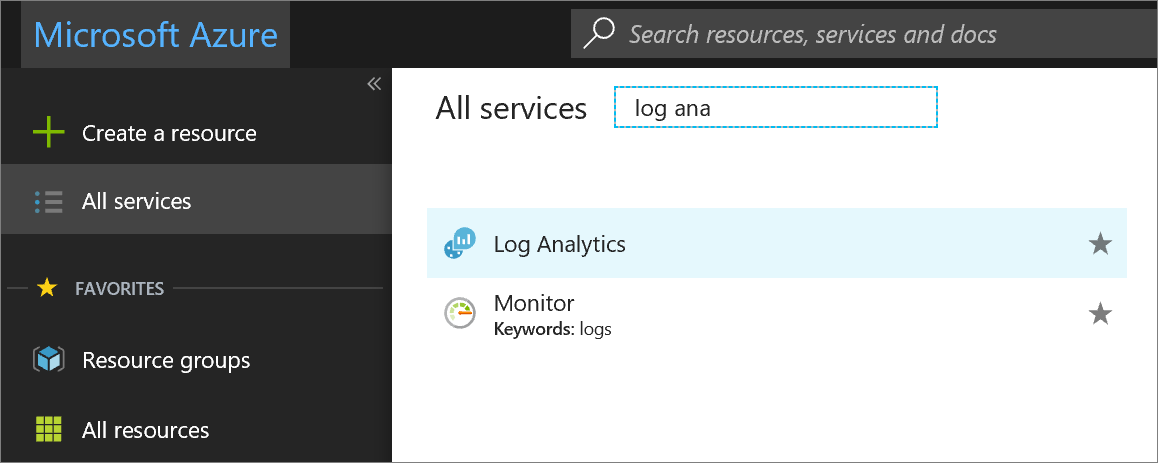This screenshot has height=463, width=1158.
Task: Click the magnifier icon in search bar
Action: point(598,34)
